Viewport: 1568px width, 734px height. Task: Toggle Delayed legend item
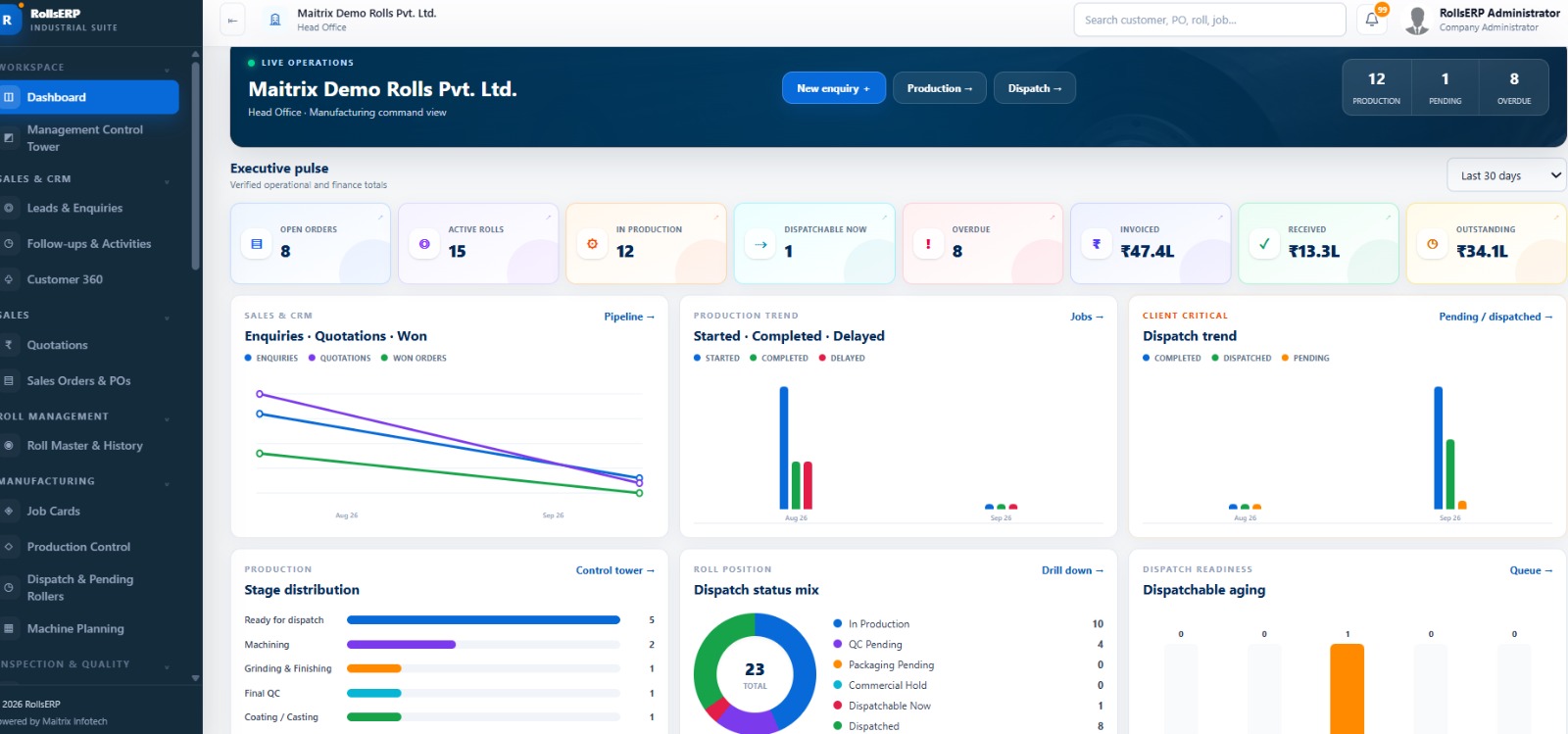[x=842, y=359]
